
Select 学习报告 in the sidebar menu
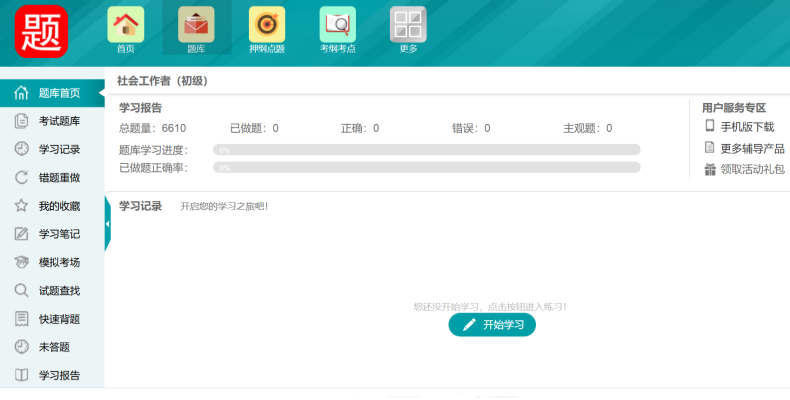click(x=52, y=375)
